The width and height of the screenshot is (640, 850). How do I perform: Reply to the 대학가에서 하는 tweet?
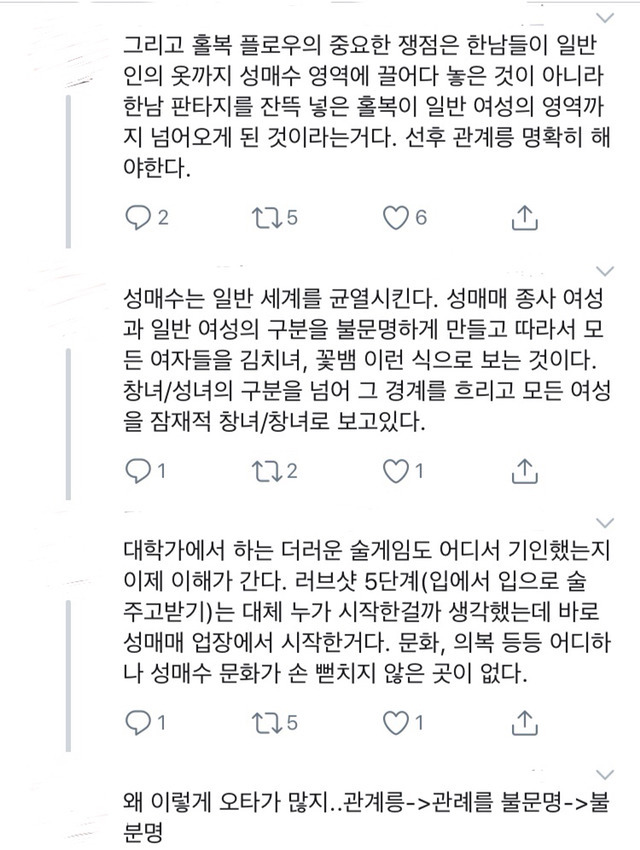(138, 722)
